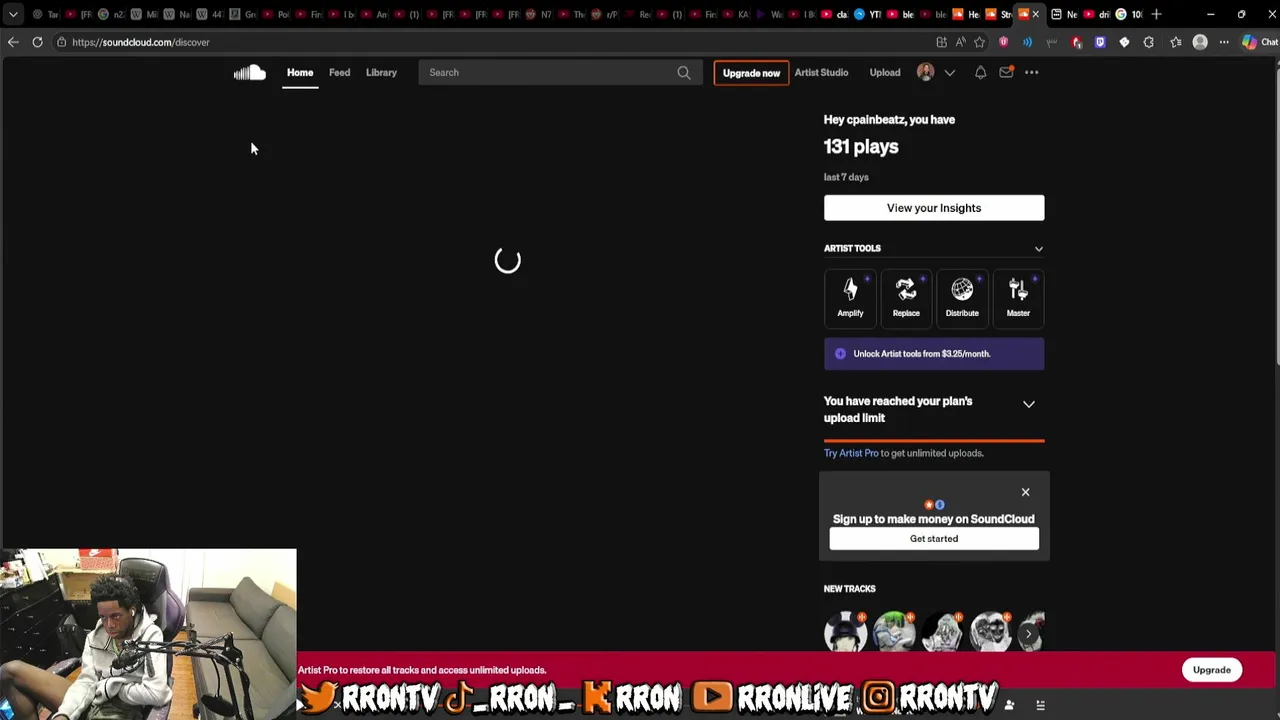Viewport: 1280px width, 720px height.
Task: Open the SoundCloud three-dot more menu
Action: (x=1031, y=72)
